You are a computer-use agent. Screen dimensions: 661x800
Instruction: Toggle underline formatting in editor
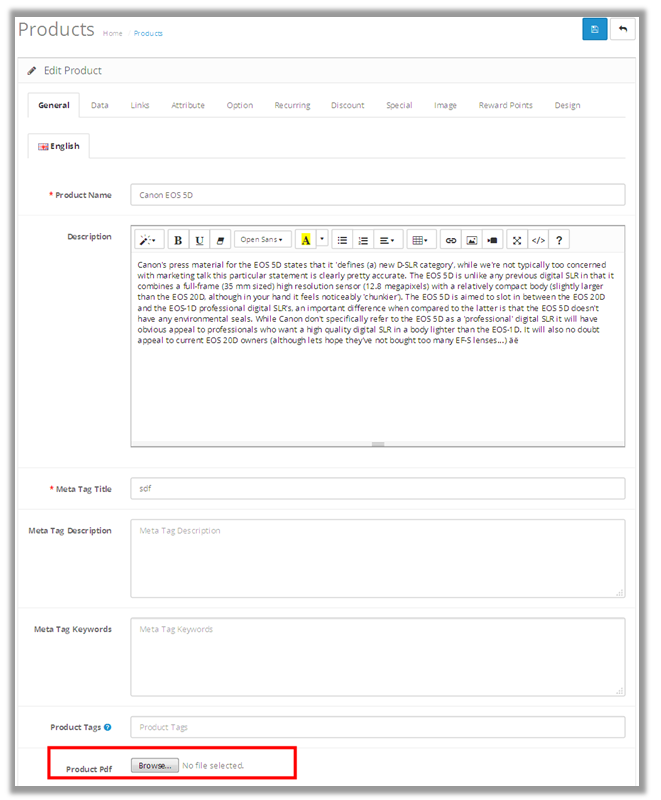pyautogui.click(x=199, y=240)
